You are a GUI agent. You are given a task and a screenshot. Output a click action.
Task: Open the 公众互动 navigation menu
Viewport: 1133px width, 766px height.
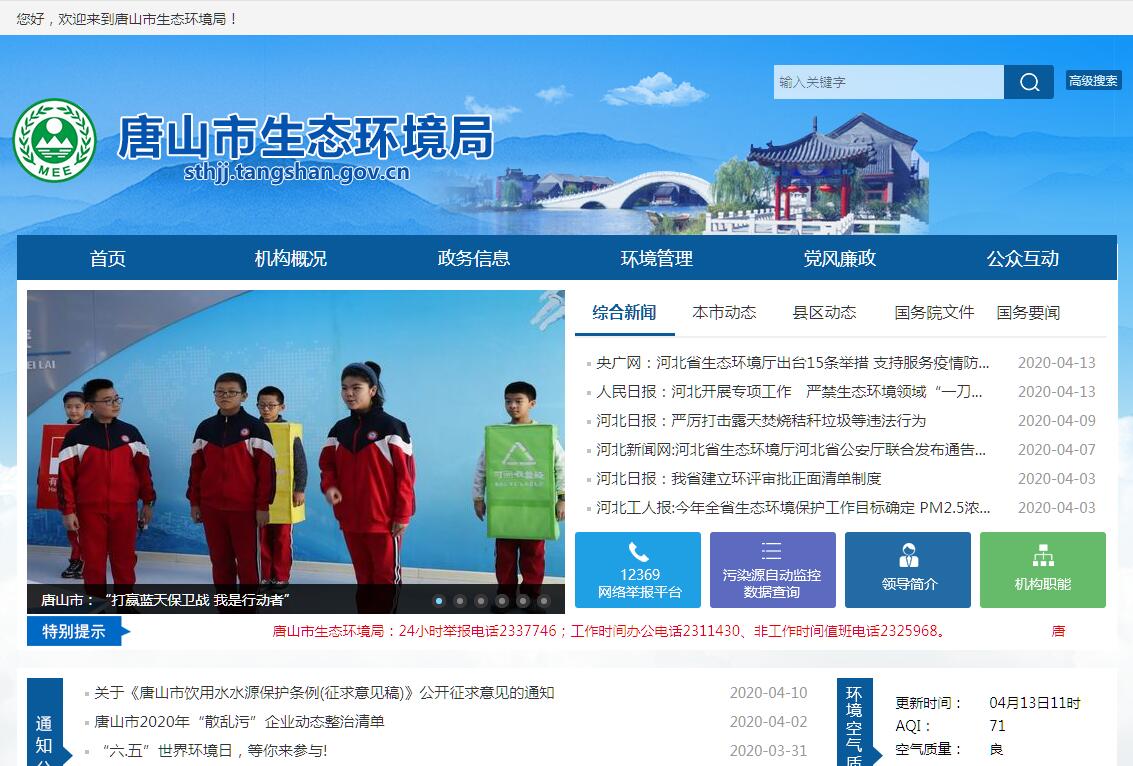coord(1022,258)
